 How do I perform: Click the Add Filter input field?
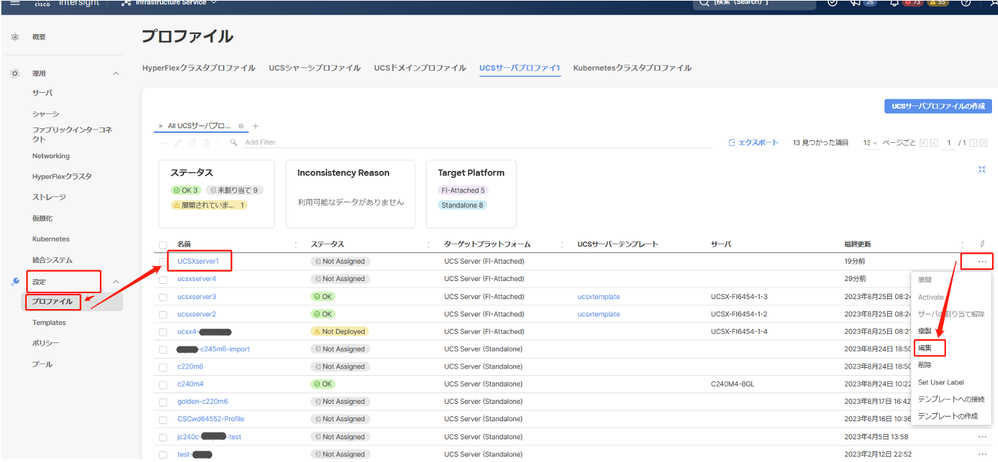(x=477, y=143)
